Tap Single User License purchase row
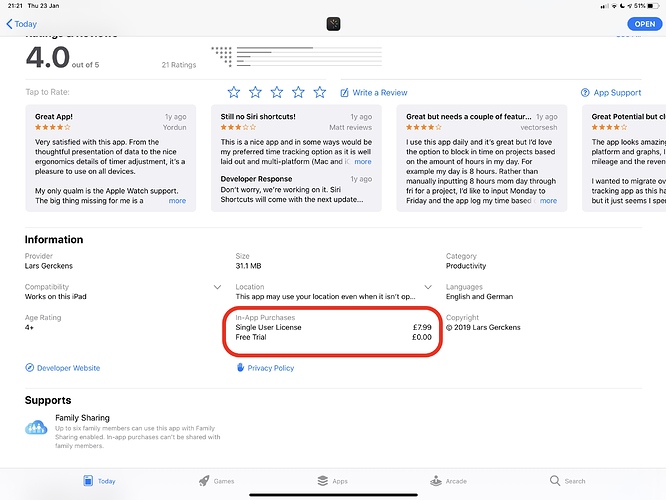This screenshot has height=500, width=666. pyautogui.click(x=333, y=327)
